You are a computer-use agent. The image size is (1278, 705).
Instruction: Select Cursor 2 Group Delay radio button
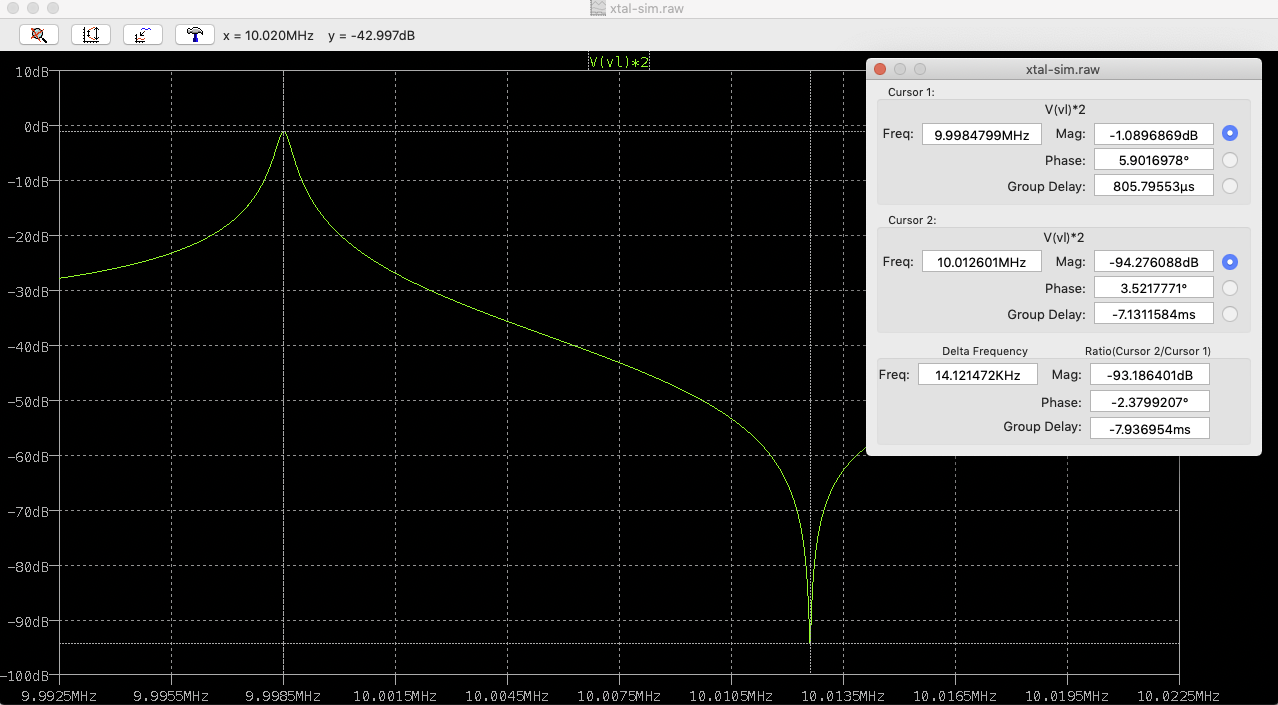(x=1230, y=314)
